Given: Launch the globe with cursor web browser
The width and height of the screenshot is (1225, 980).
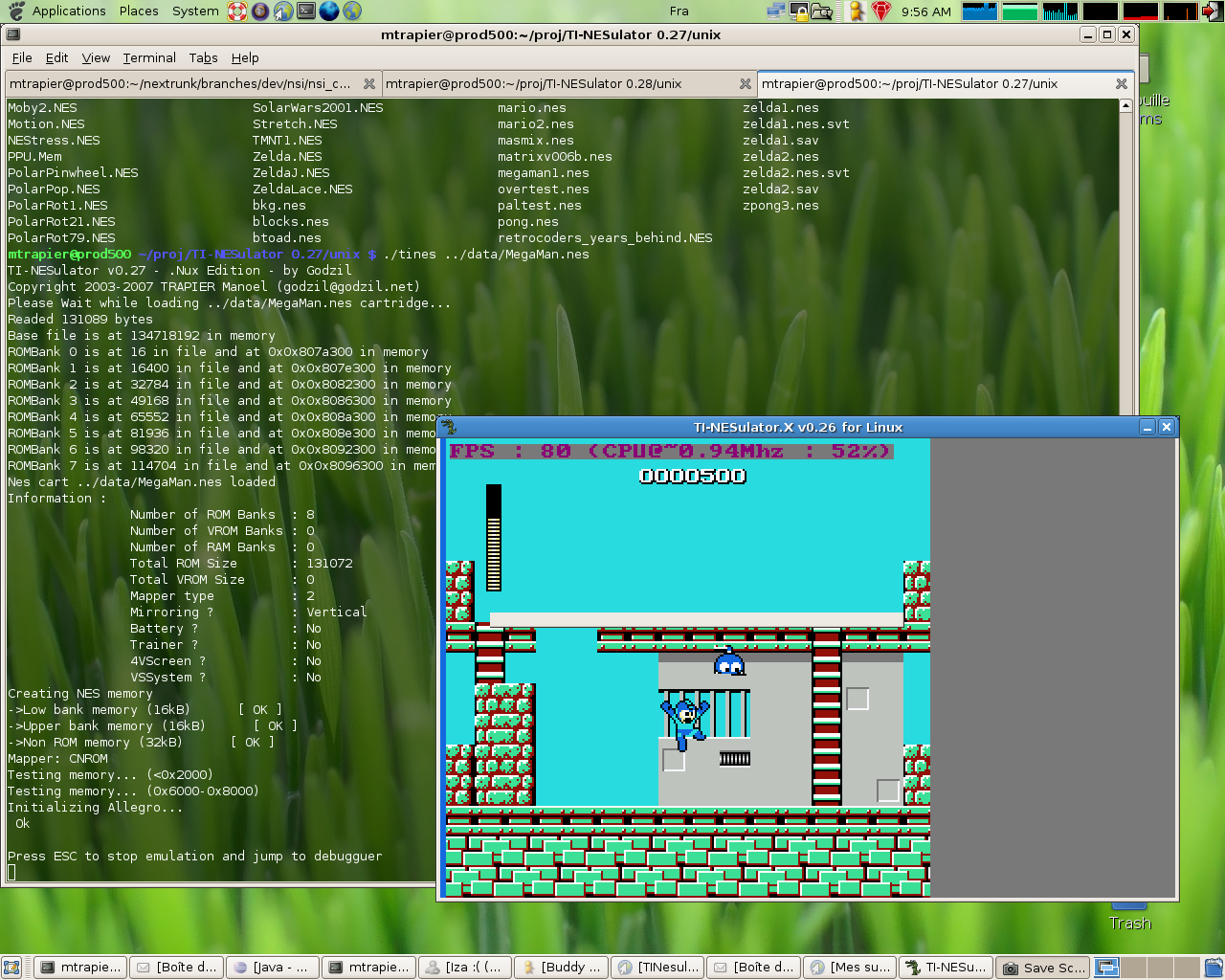Looking at the screenshot, I should 283,11.
